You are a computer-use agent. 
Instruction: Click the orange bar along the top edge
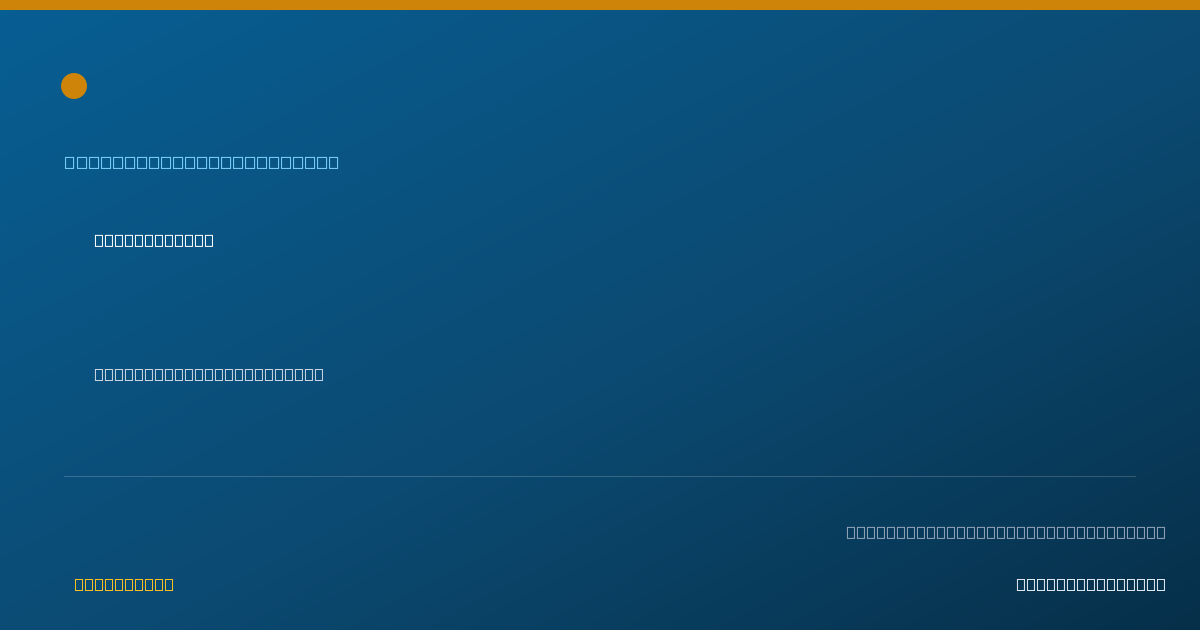click(x=600, y=5)
